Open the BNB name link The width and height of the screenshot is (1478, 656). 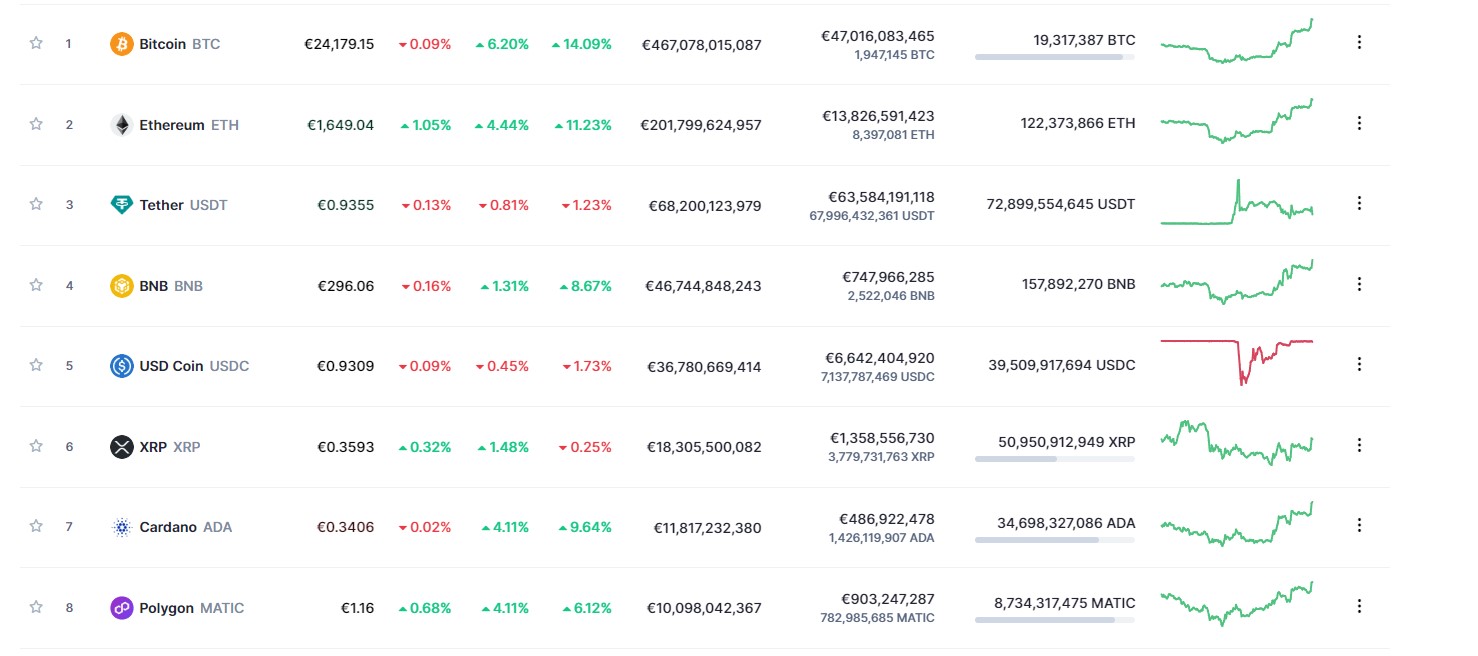[154, 286]
